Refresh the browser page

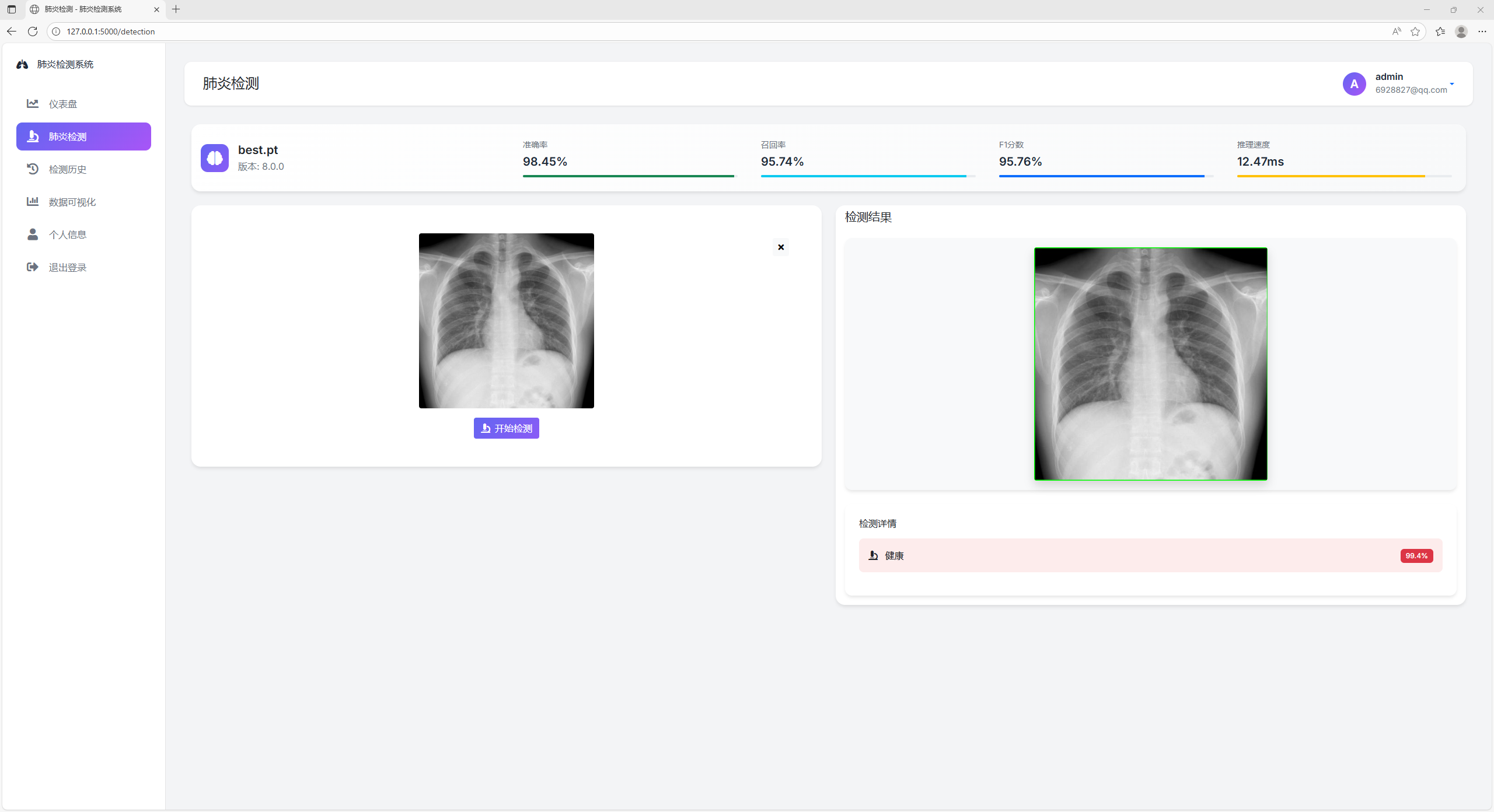pos(33,32)
